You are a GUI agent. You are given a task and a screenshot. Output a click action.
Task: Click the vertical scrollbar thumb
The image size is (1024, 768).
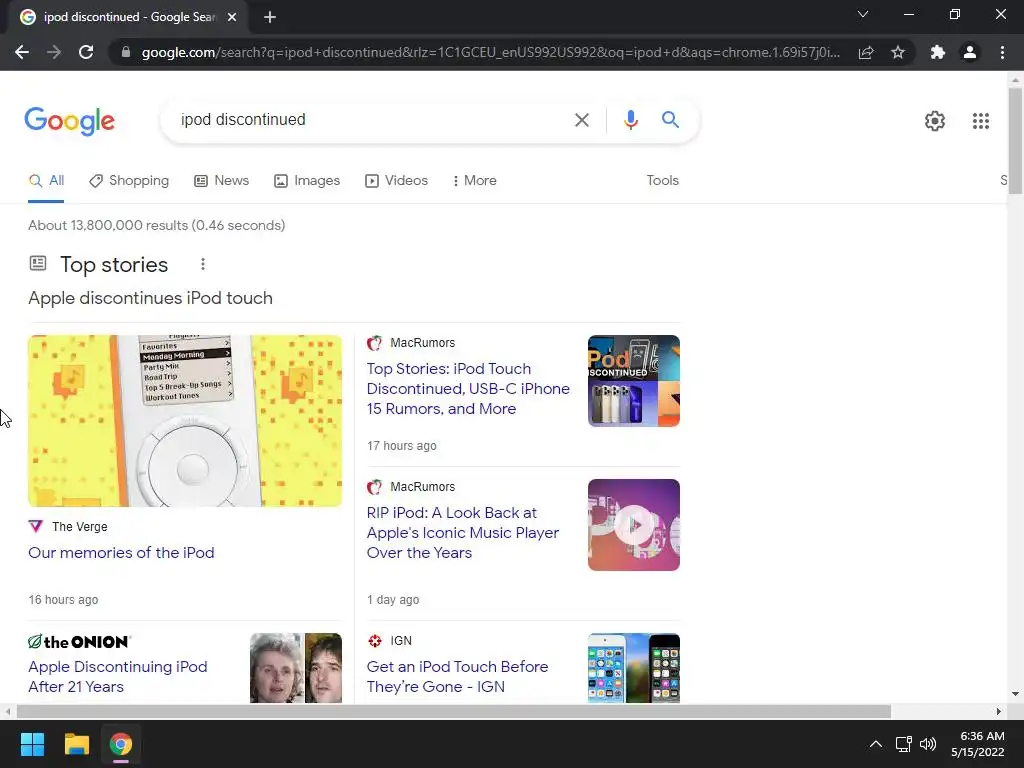tap(1015, 141)
